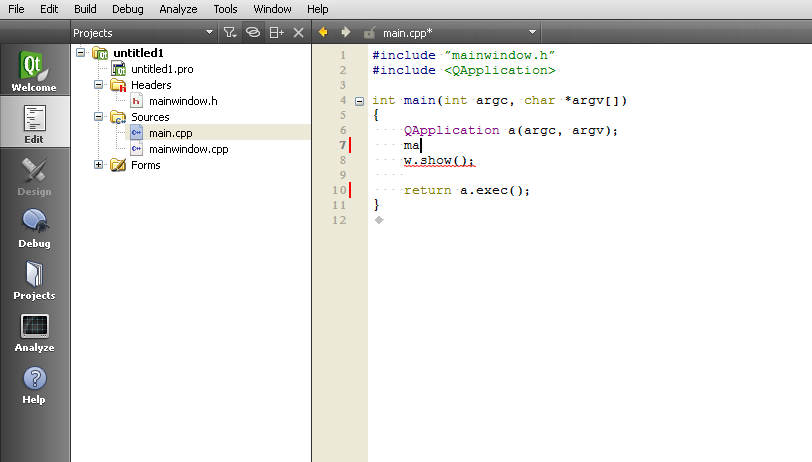Click the filter tree icon
This screenshot has width=812, height=462.
229,33
